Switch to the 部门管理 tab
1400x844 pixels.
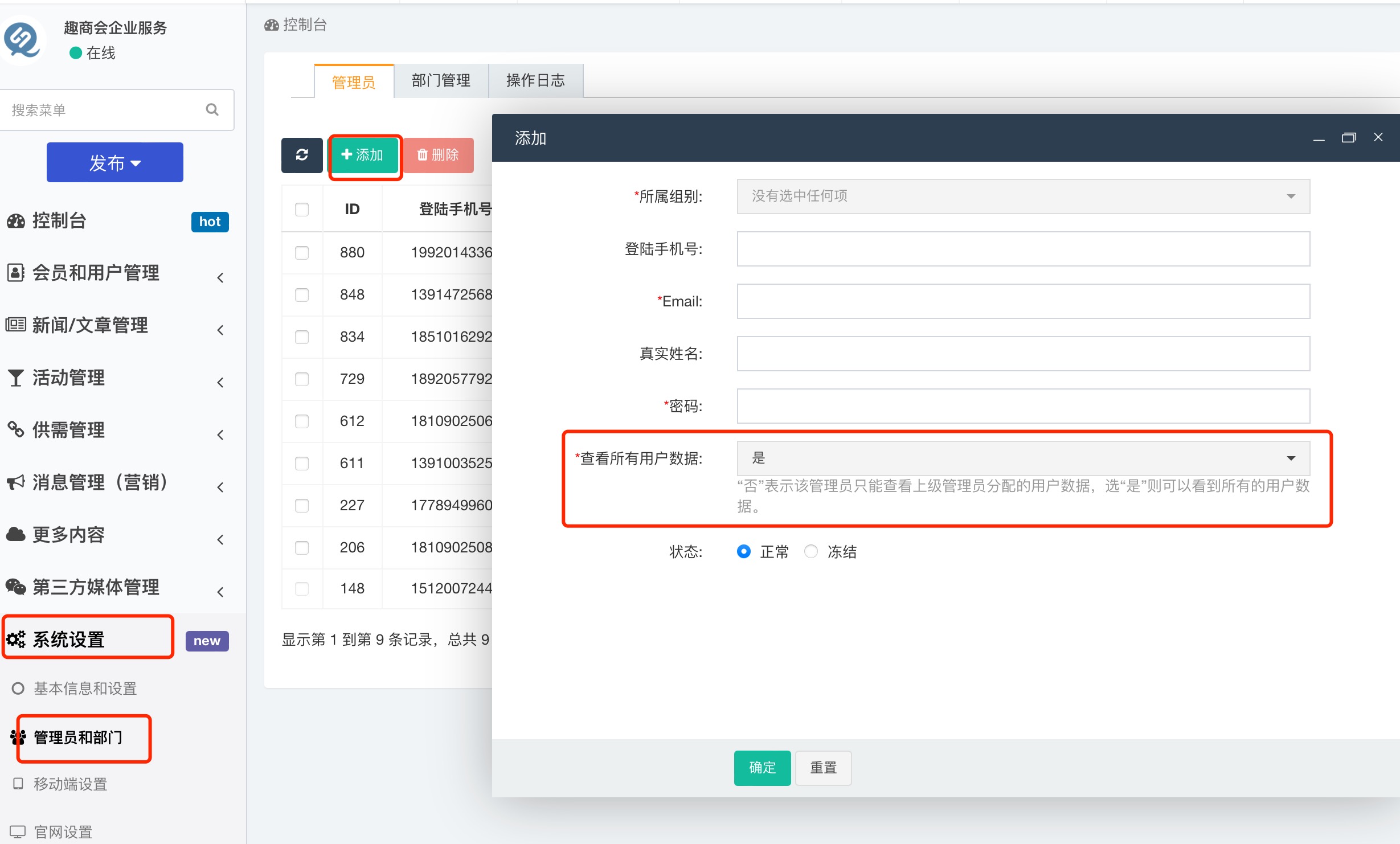click(x=441, y=81)
